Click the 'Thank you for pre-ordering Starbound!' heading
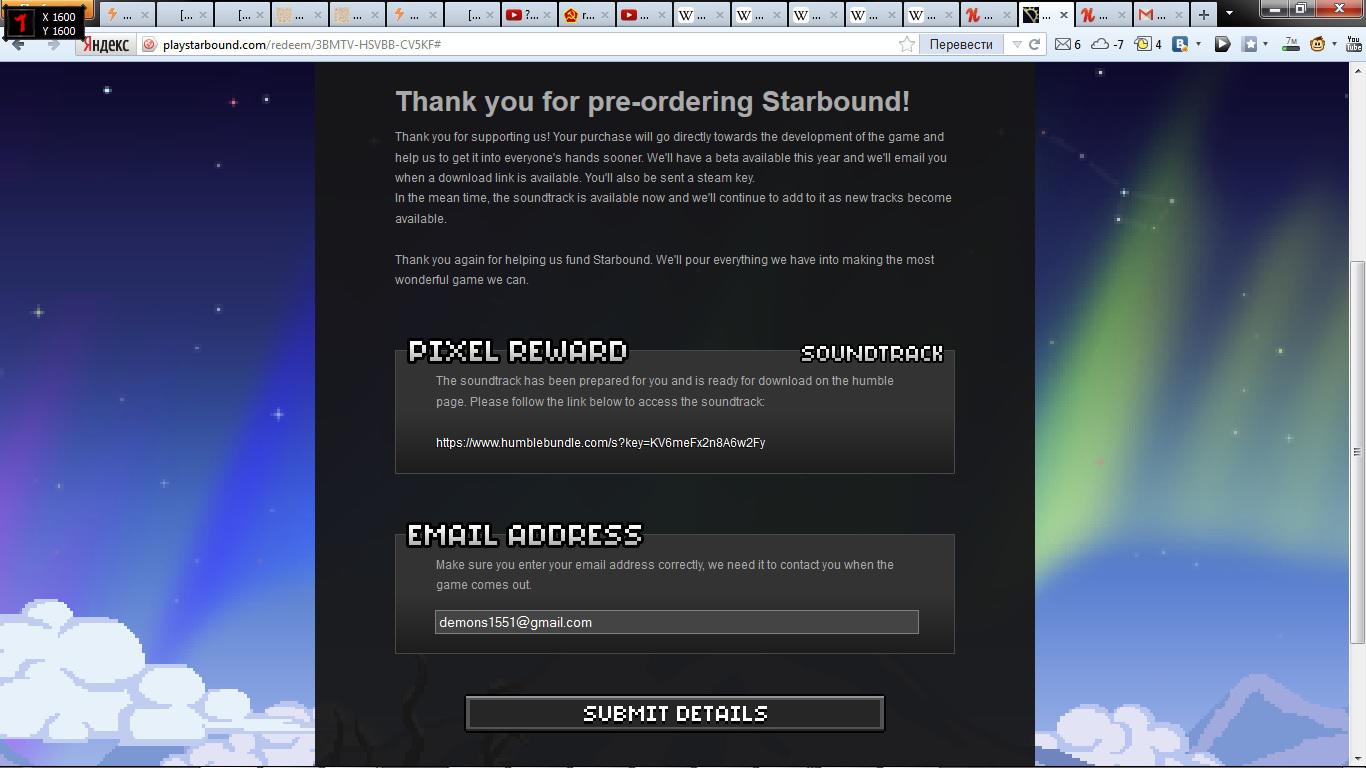Viewport: 1366px width, 768px height. [652, 102]
